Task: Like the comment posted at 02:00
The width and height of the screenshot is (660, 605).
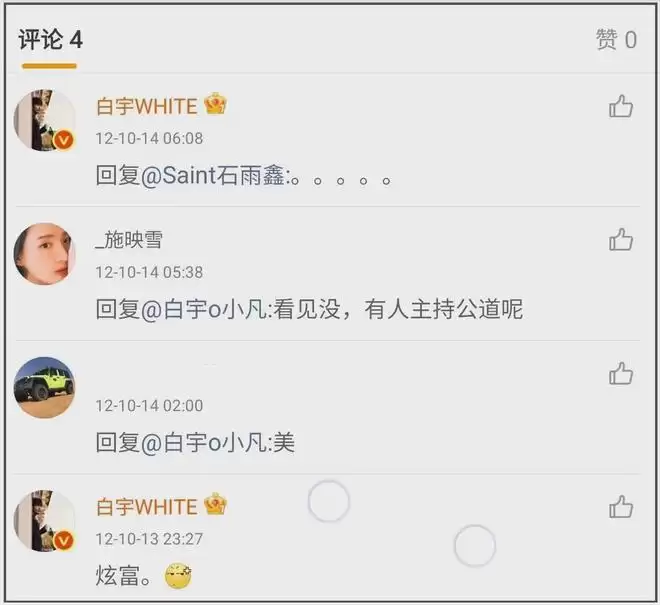Action: click(x=621, y=373)
